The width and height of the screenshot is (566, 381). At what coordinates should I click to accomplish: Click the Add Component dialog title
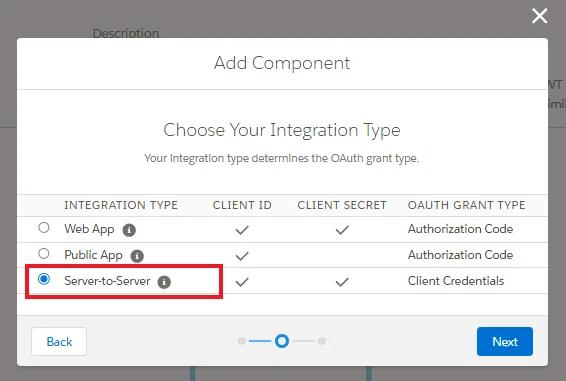click(x=282, y=63)
